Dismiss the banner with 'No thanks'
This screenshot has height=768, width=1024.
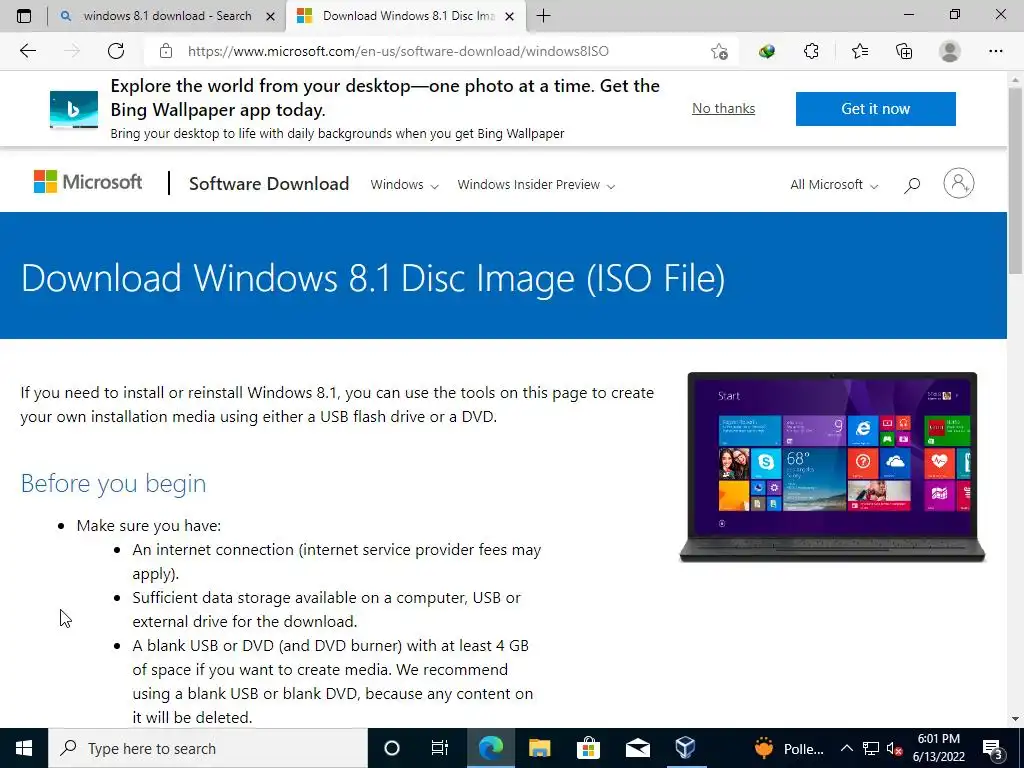point(723,108)
